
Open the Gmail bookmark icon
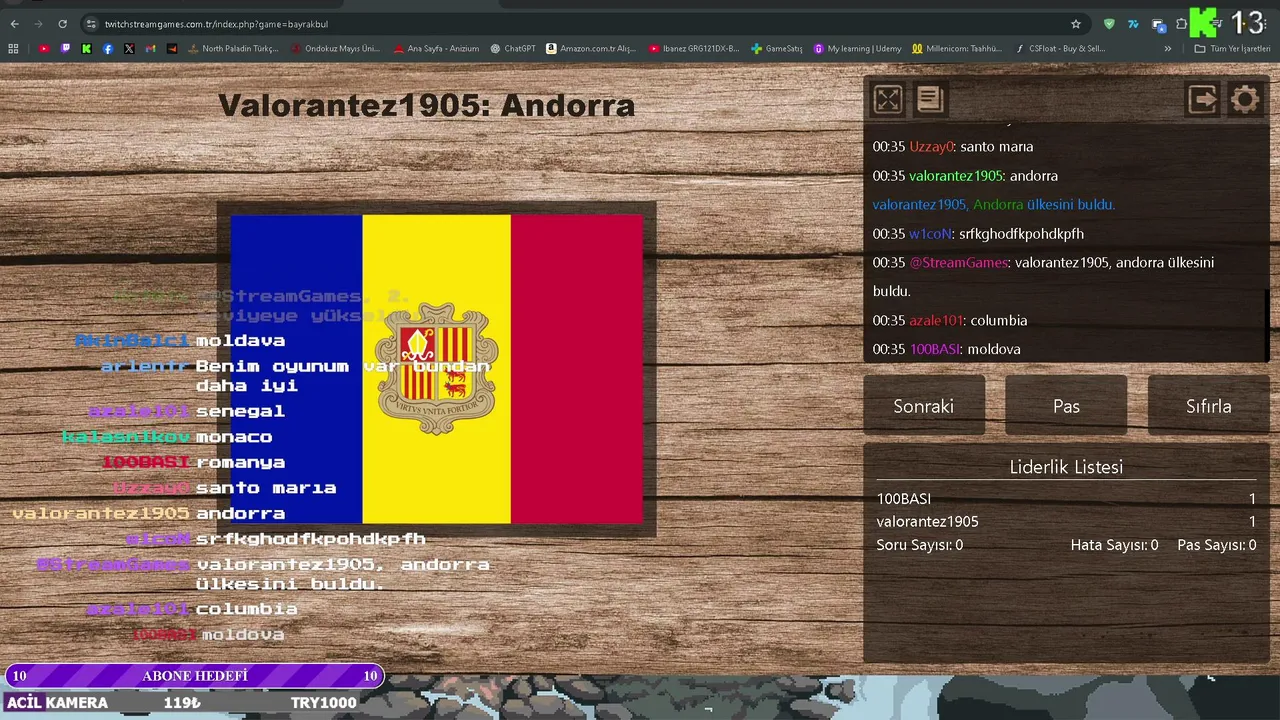pos(151,48)
